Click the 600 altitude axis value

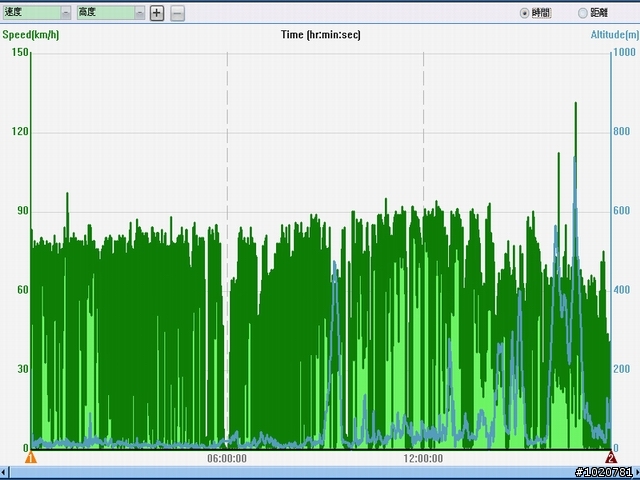622,211
